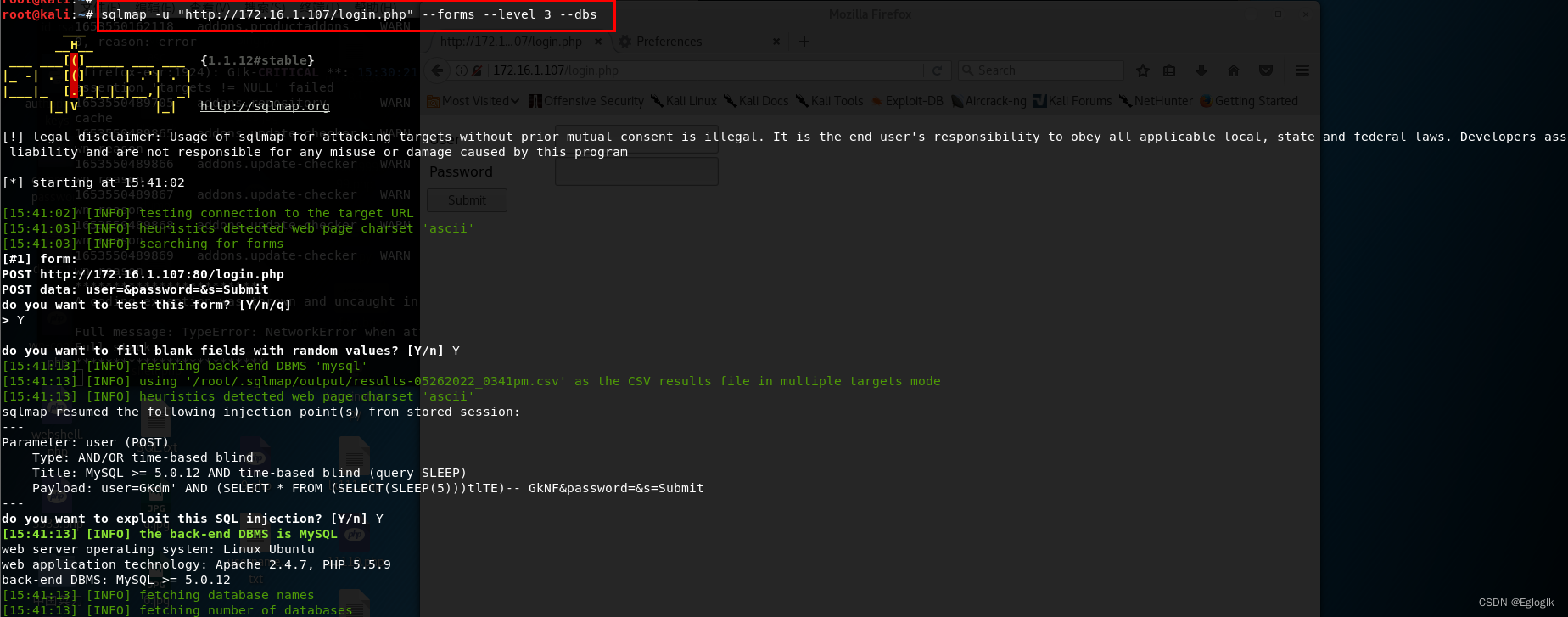Click 'POST data: user=&password=&s=Submit' line
This screenshot has width=1568, height=617.
point(135,289)
